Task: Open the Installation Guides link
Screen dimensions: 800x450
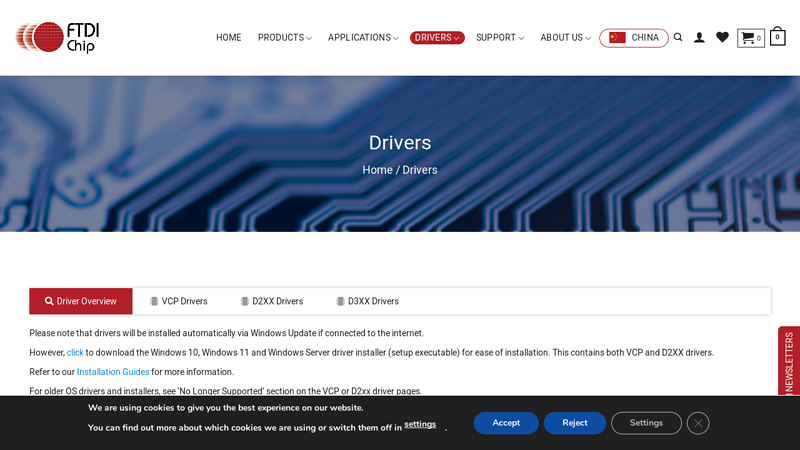Action: tap(113, 372)
